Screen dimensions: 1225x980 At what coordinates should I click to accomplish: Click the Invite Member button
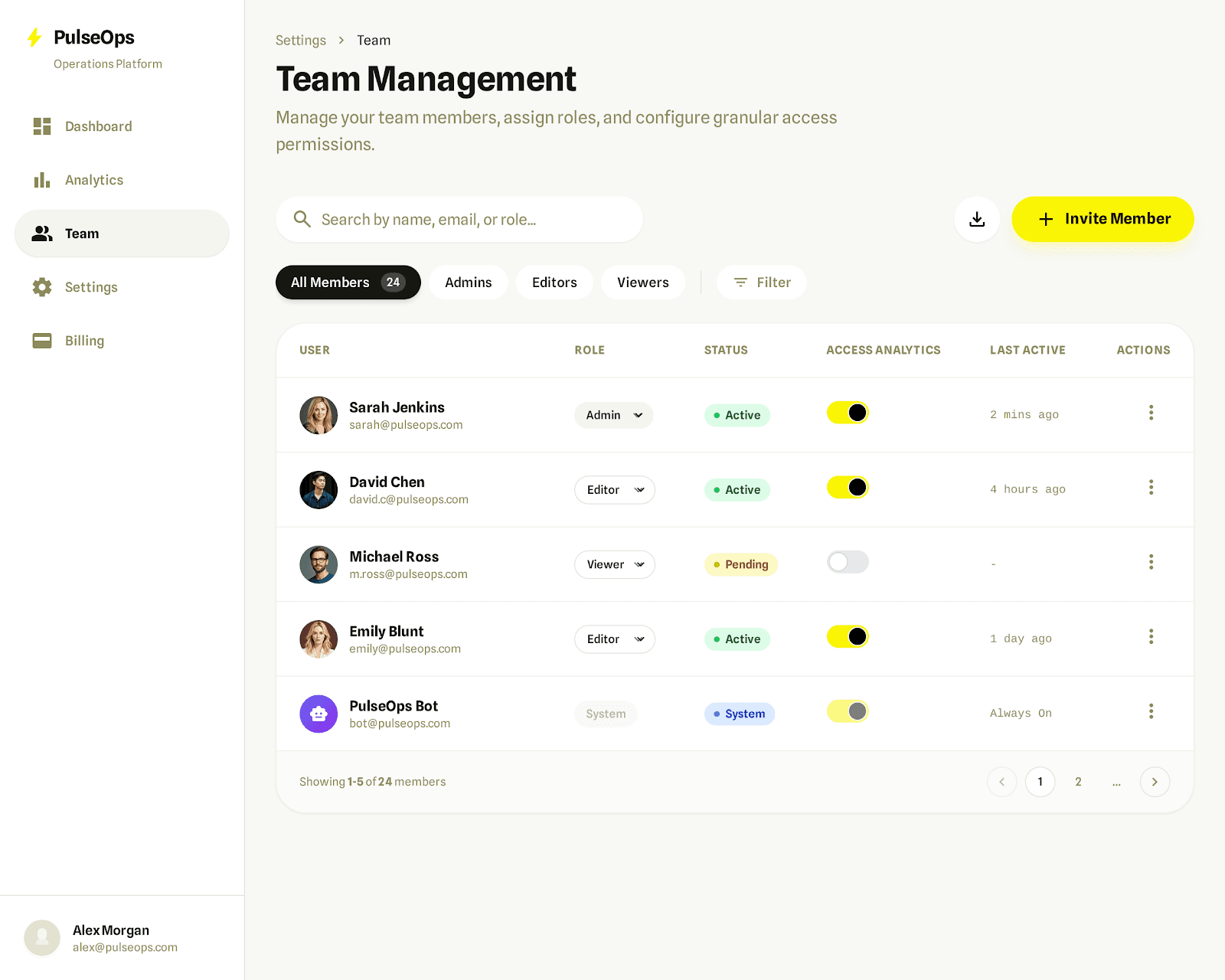coord(1102,219)
